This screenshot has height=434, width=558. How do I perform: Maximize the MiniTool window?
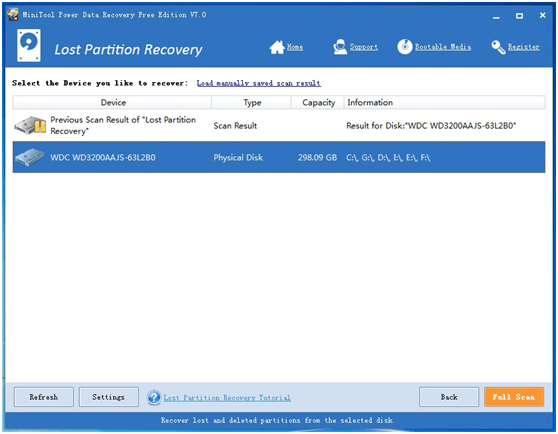(520, 16)
